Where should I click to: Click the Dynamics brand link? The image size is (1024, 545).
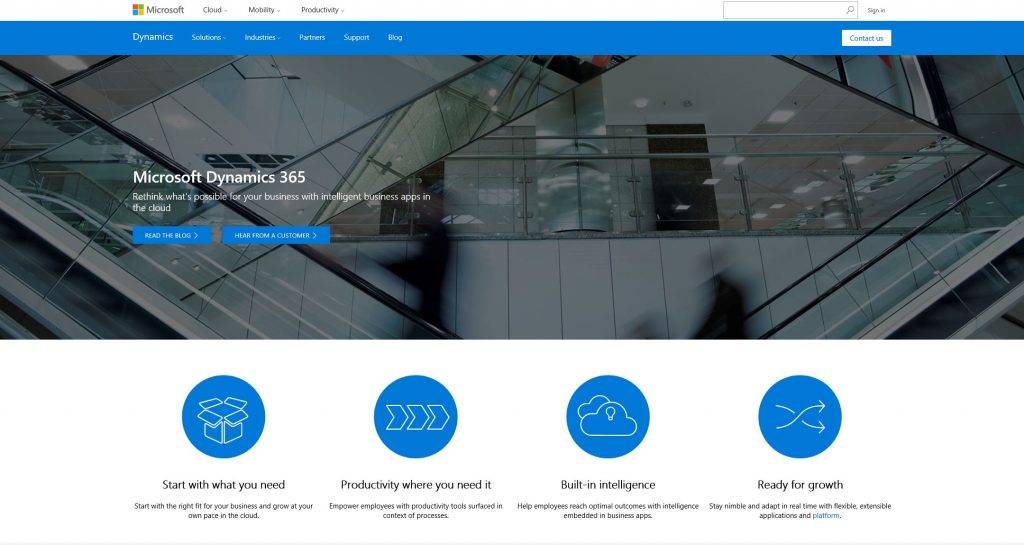[x=153, y=37]
